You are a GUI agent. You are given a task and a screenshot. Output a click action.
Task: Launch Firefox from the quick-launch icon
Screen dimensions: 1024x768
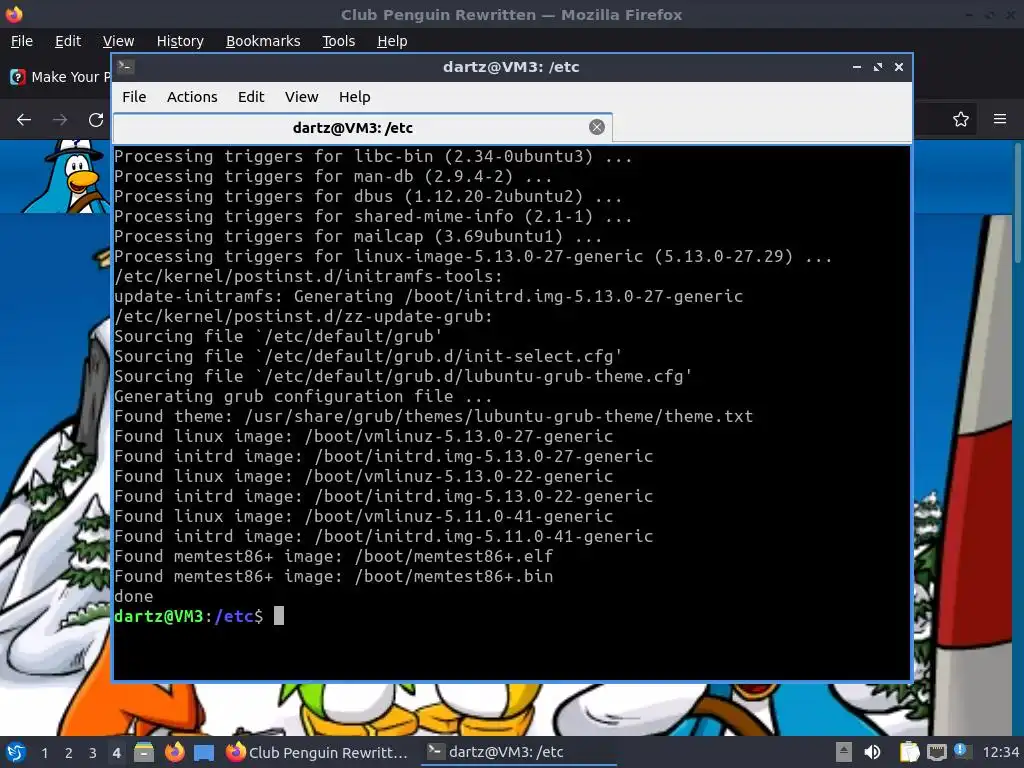(174, 752)
